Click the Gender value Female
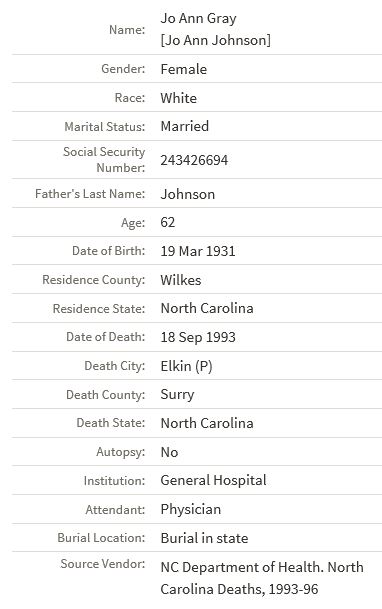This screenshot has width=382, height=609. point(184,69)
